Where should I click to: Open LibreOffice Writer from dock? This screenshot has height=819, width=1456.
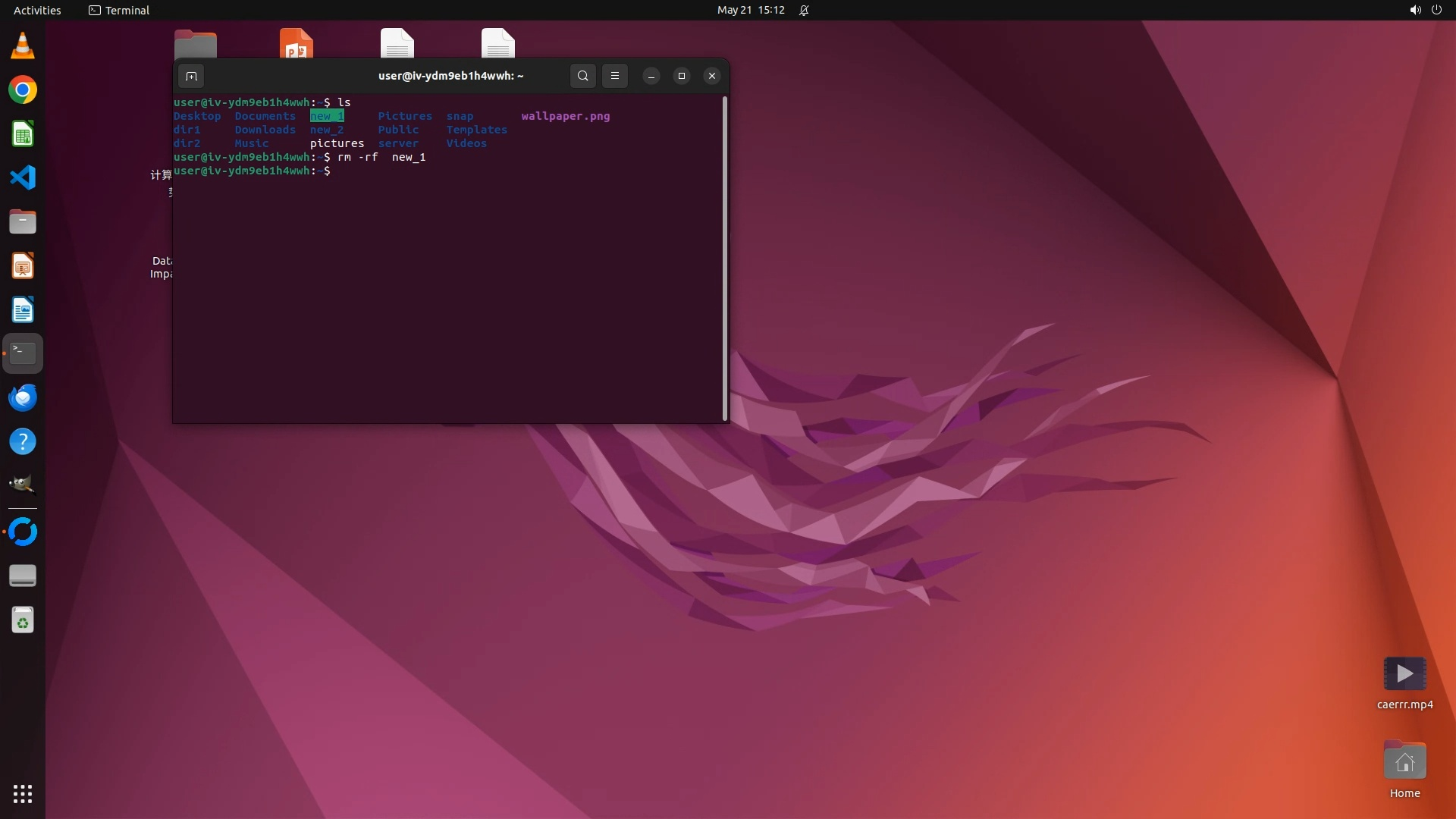click(23, 310)
